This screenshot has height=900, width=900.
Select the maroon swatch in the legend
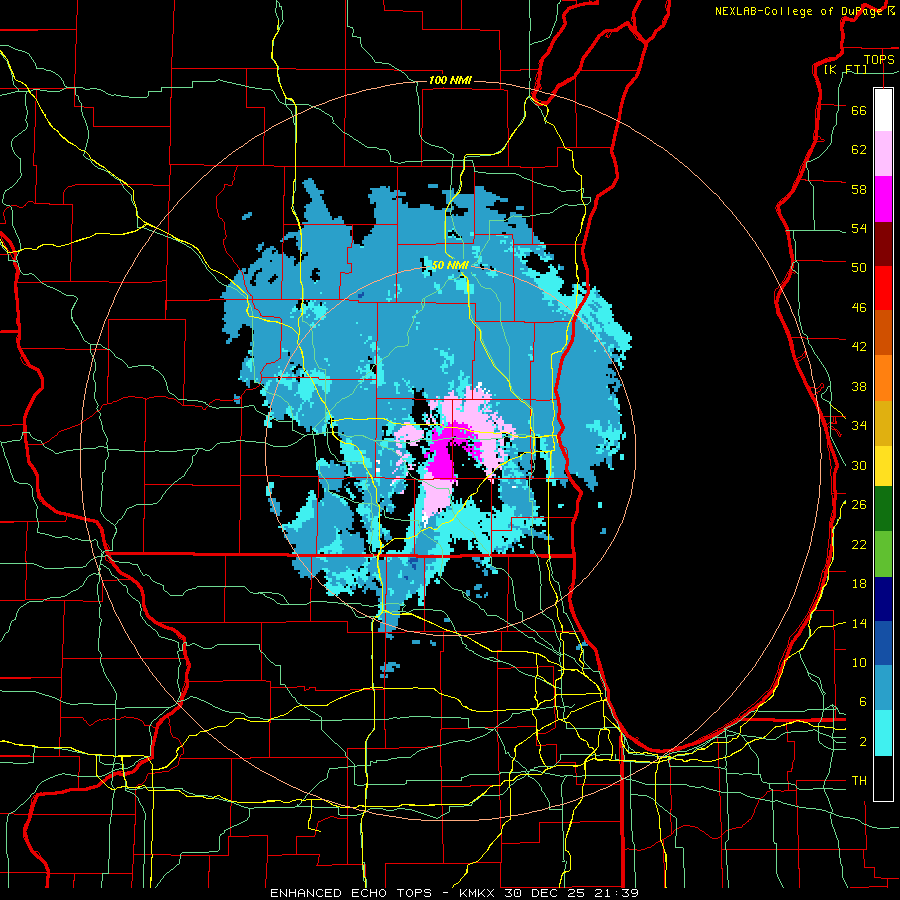pos(883,244)
